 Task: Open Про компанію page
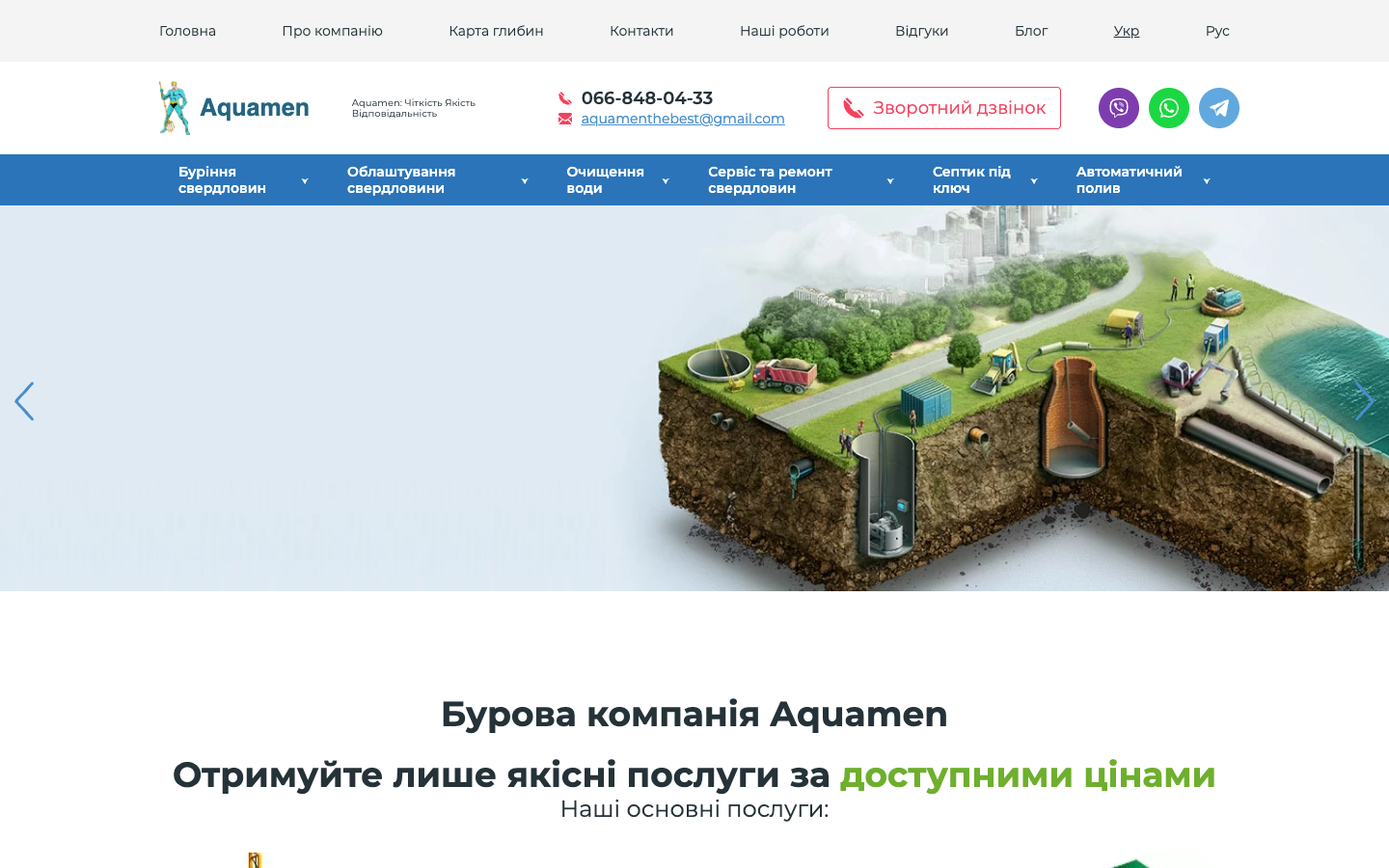click(332, 31)
